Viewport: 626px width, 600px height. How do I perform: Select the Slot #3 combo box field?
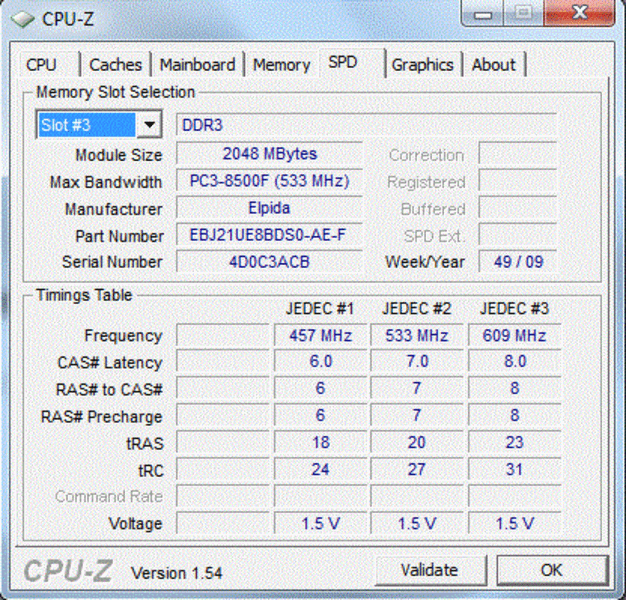coord(99,125)
